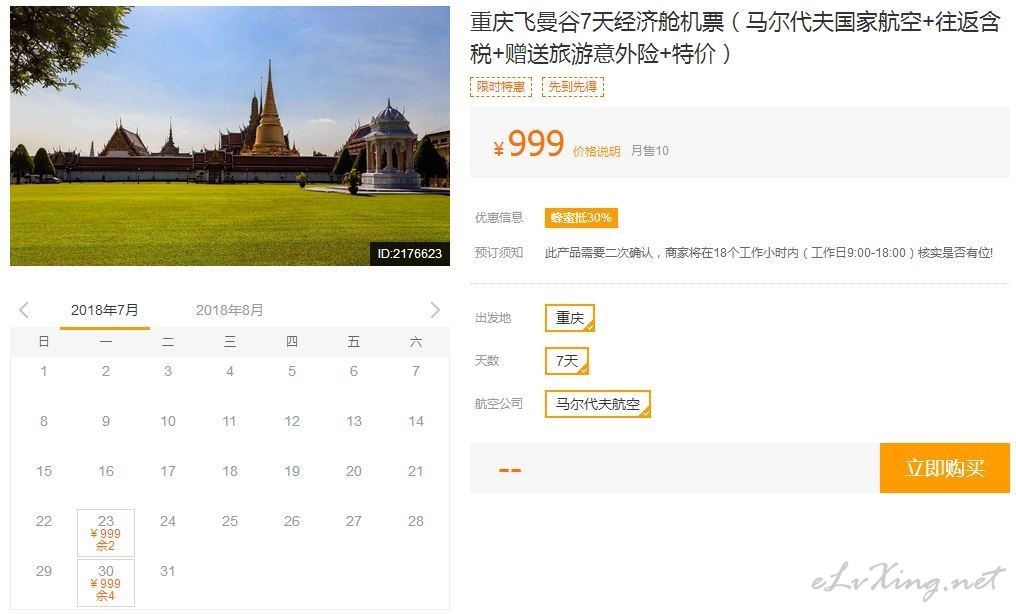Open the Bangkok Grand Palace product photo
Viewport: 1016px width, 614px height.
[x=230, y=136]
